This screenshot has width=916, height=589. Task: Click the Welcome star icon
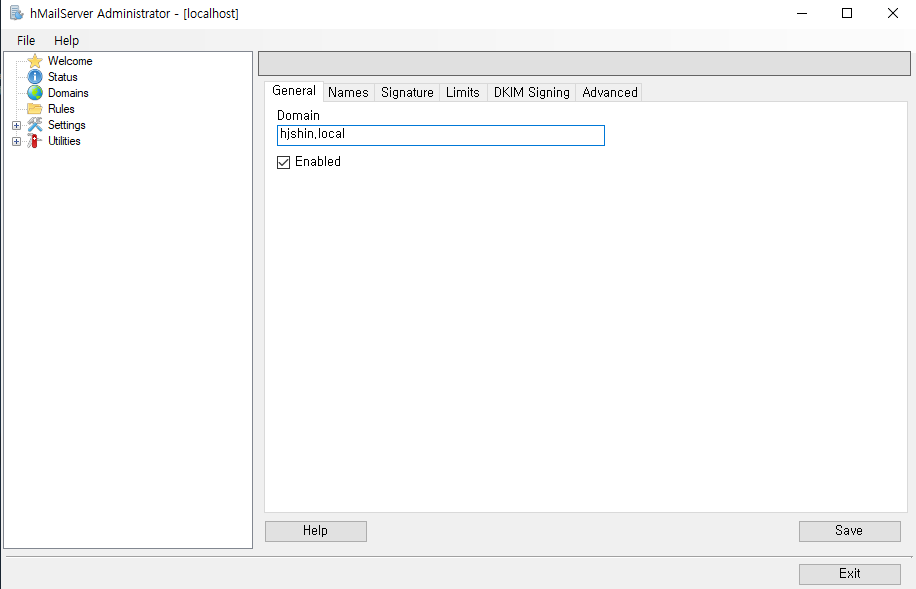[x=35, y=61]
